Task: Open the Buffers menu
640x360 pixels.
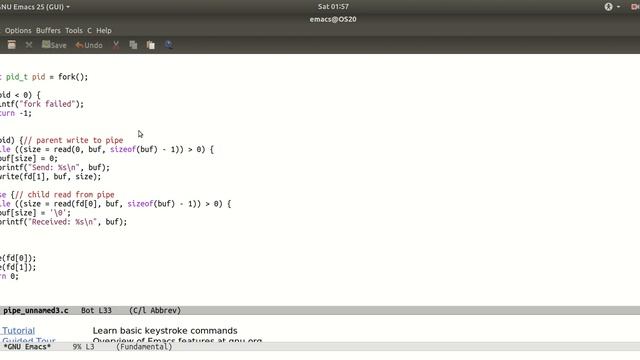Action: pyautogui.click(x=48, y=30)
